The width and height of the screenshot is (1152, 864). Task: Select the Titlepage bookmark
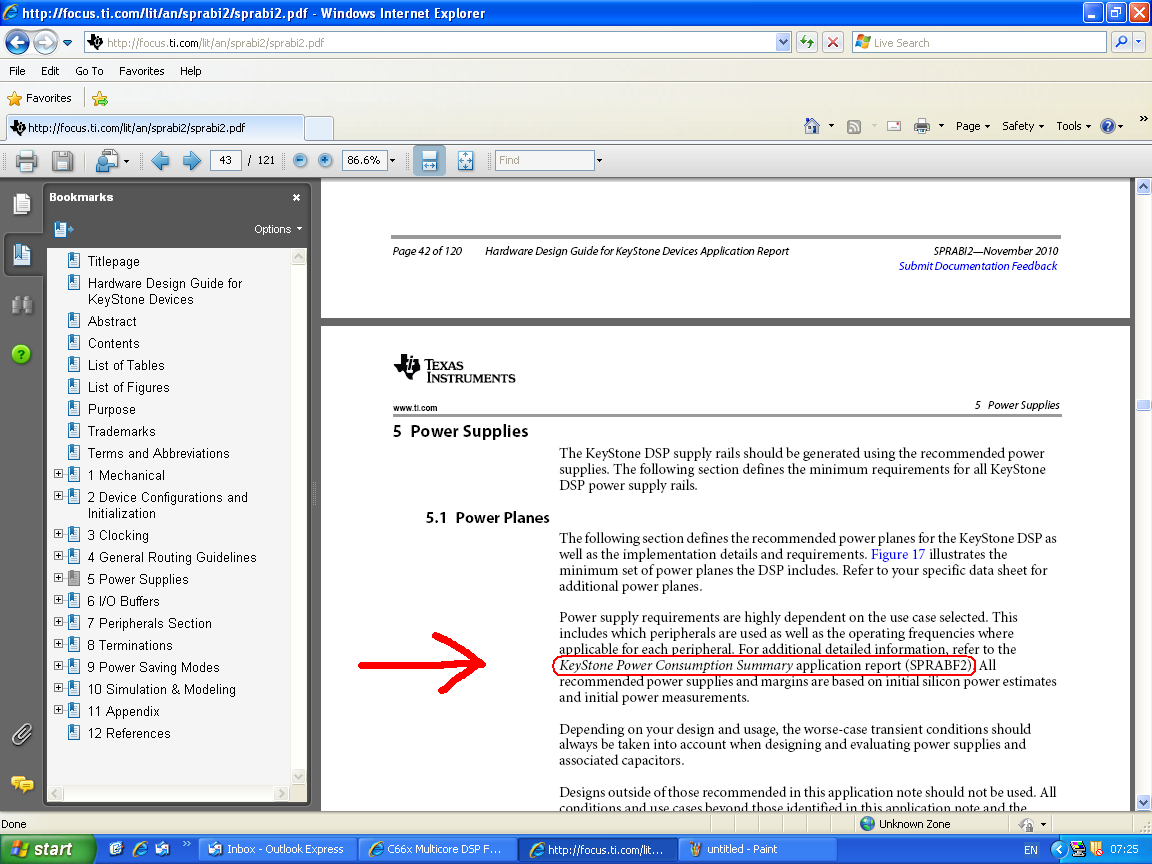coord(113,262)
